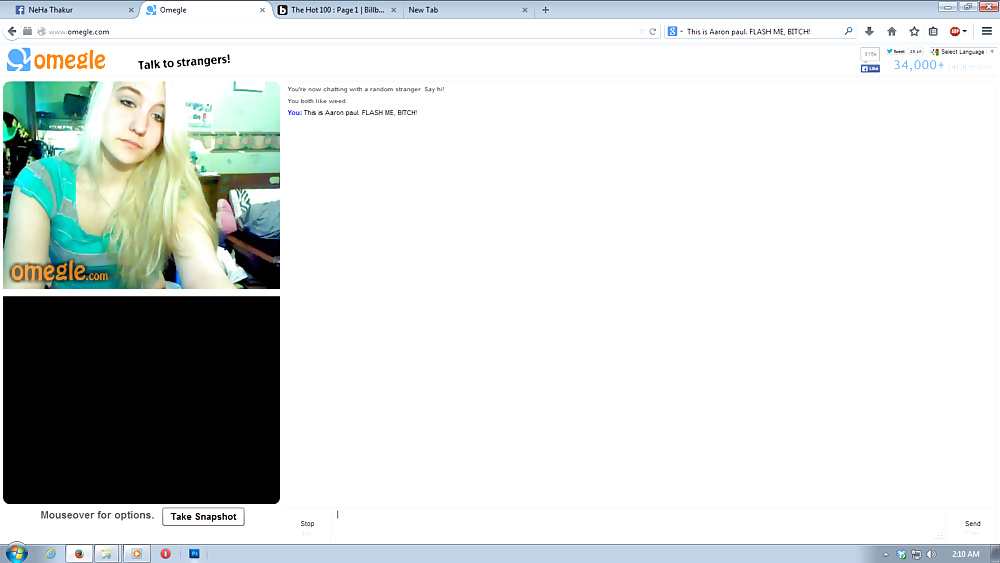Select the Omegle tab
This screenshot has width=1000, height=563.
coord(205,10)
